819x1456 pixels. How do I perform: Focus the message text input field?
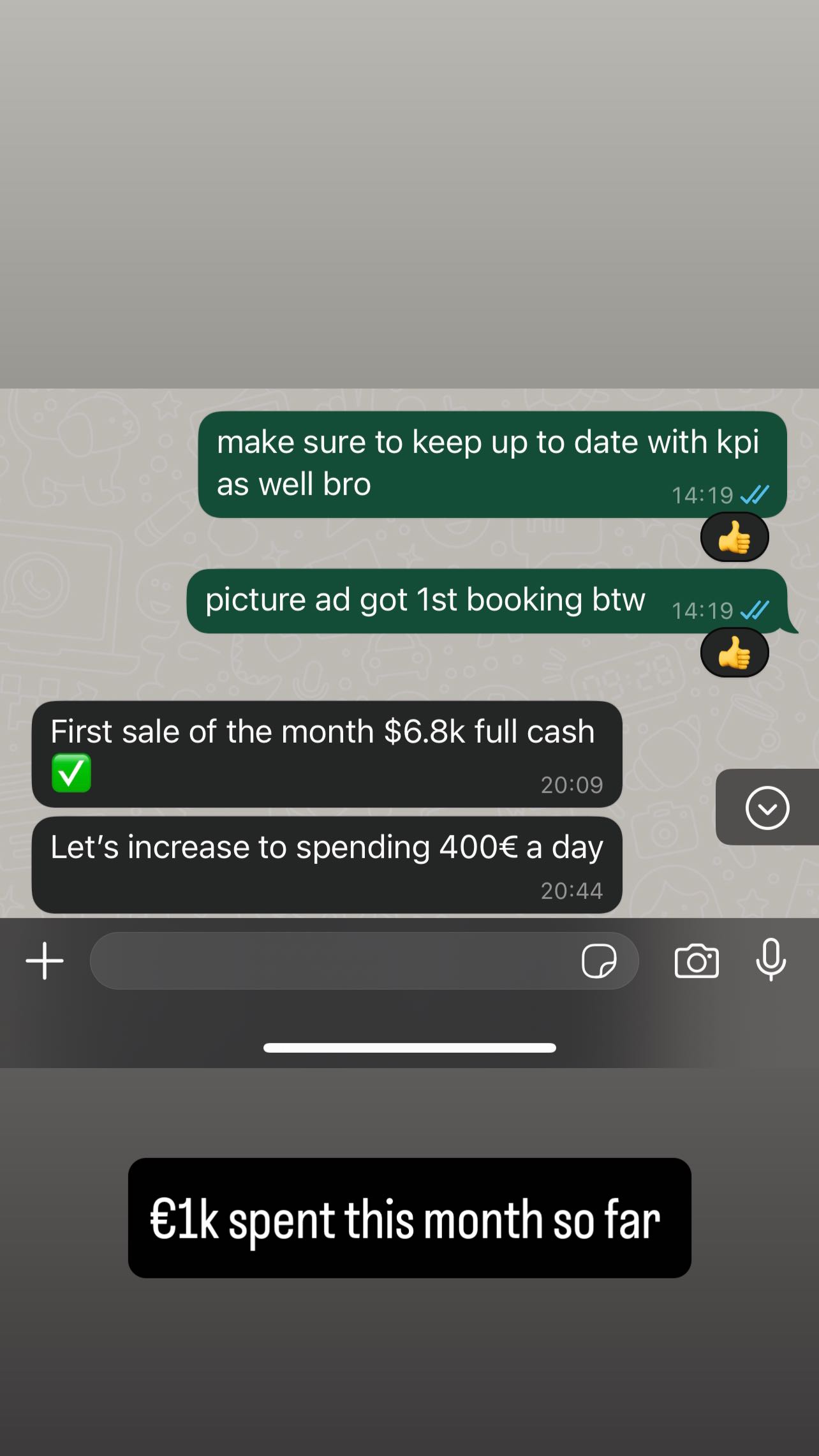(x=364, y=961)
